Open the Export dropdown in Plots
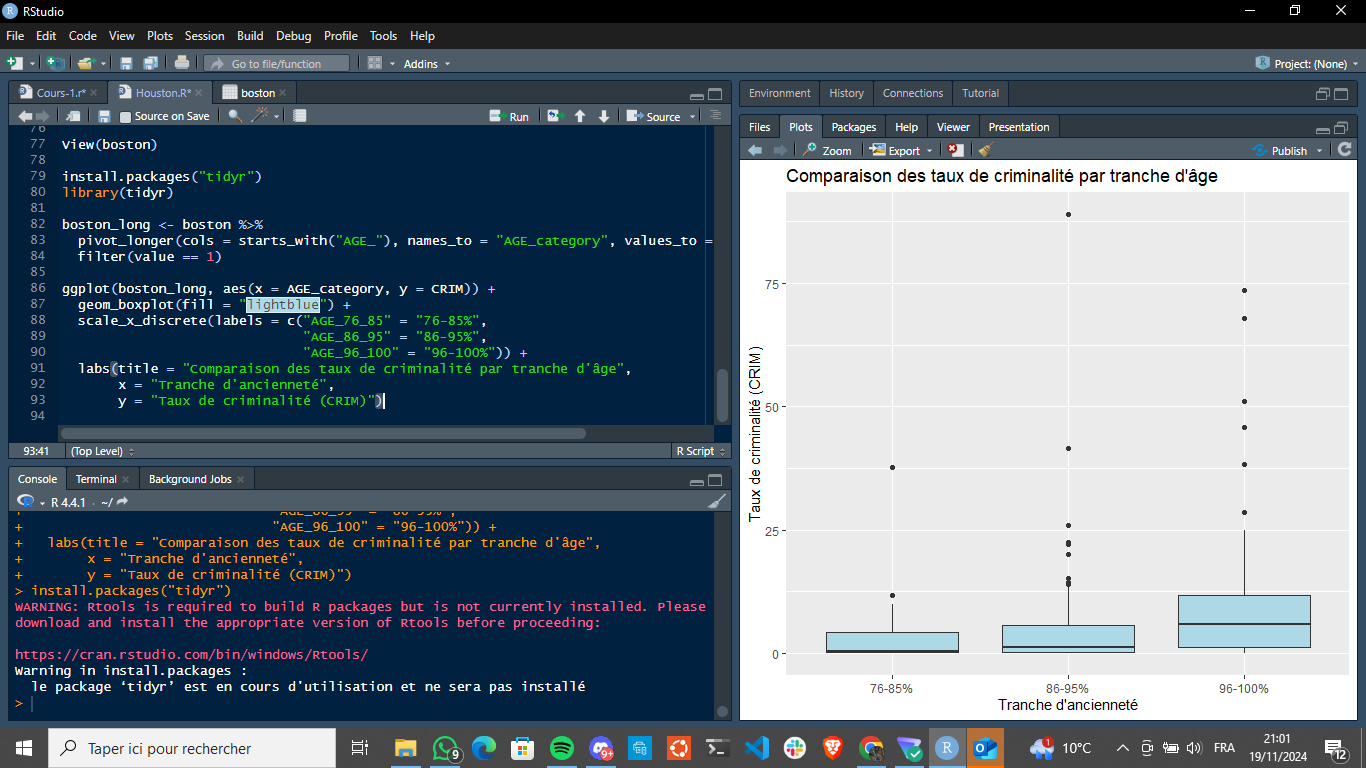The height and width of the screenshot is (768, 1366). pyautogui.click(x=900, y=150)
